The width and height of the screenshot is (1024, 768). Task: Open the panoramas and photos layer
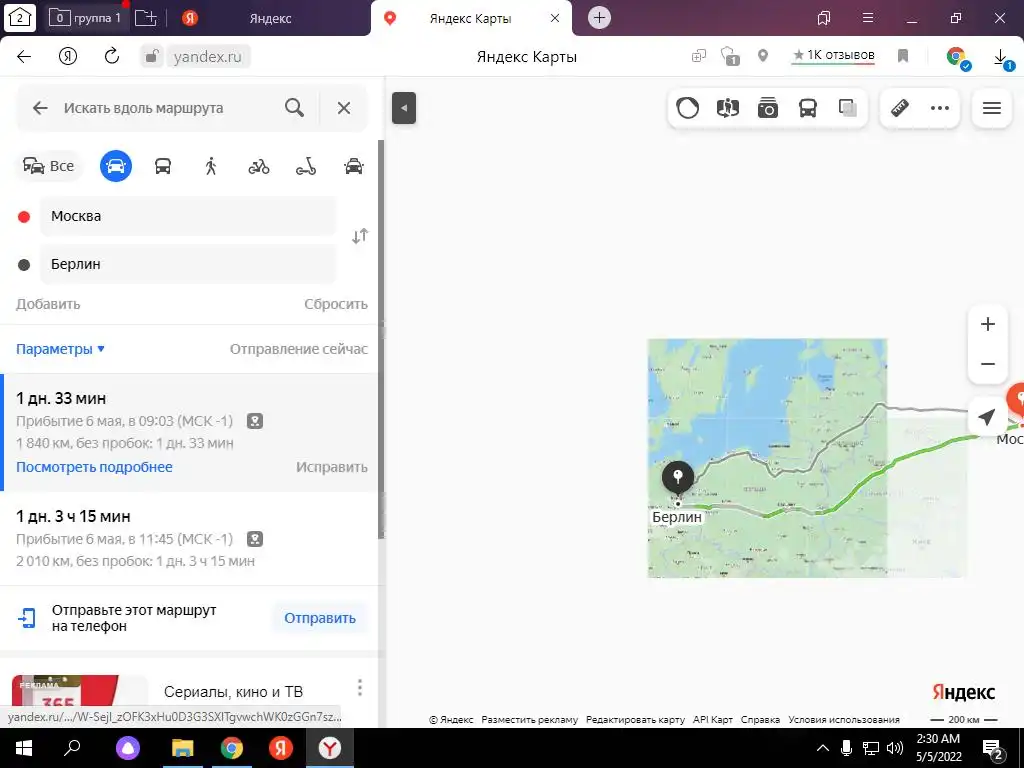(x=767, y=108)
